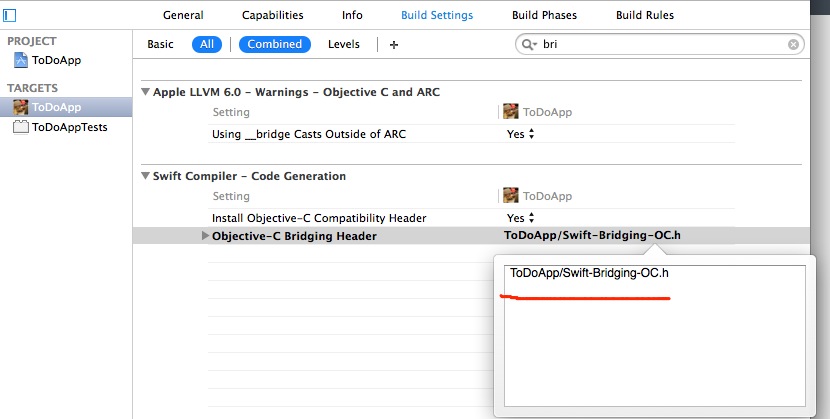
Task: Collapse the Apple LLVM 6.0 Warnings section
Action: 146,92
